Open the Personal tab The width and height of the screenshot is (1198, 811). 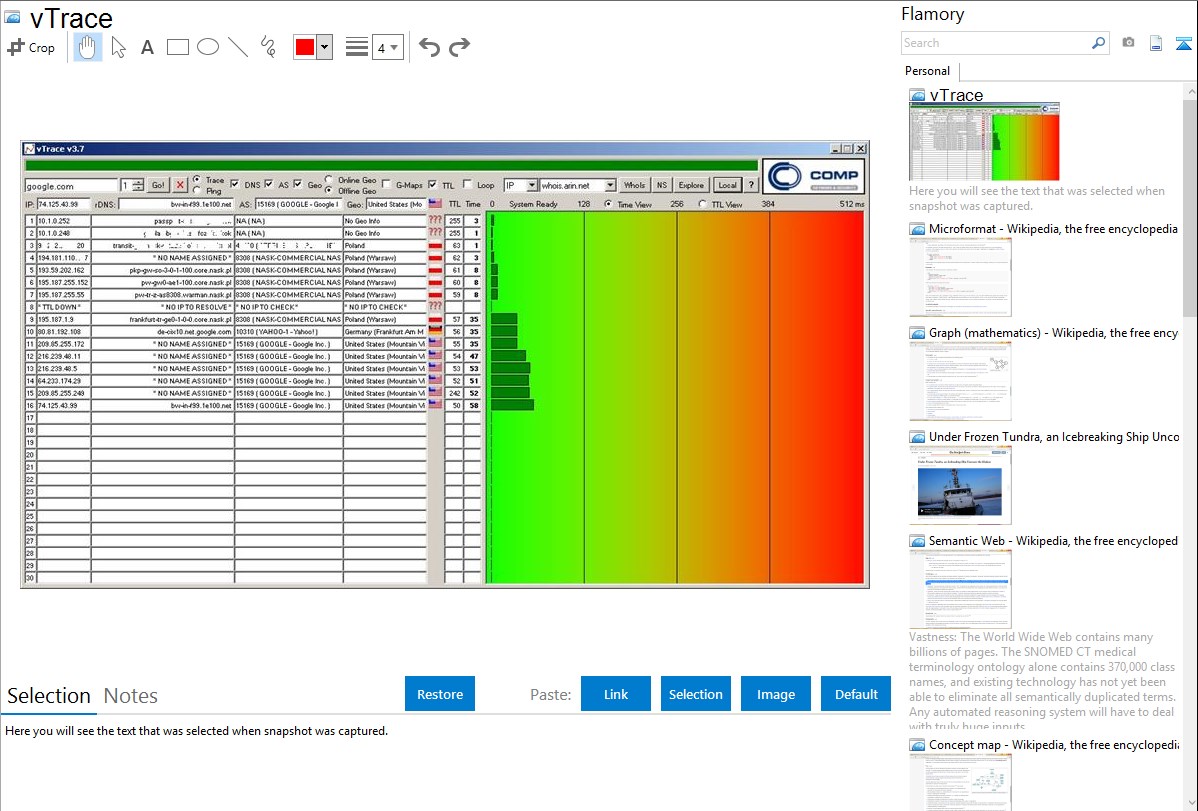927,71
